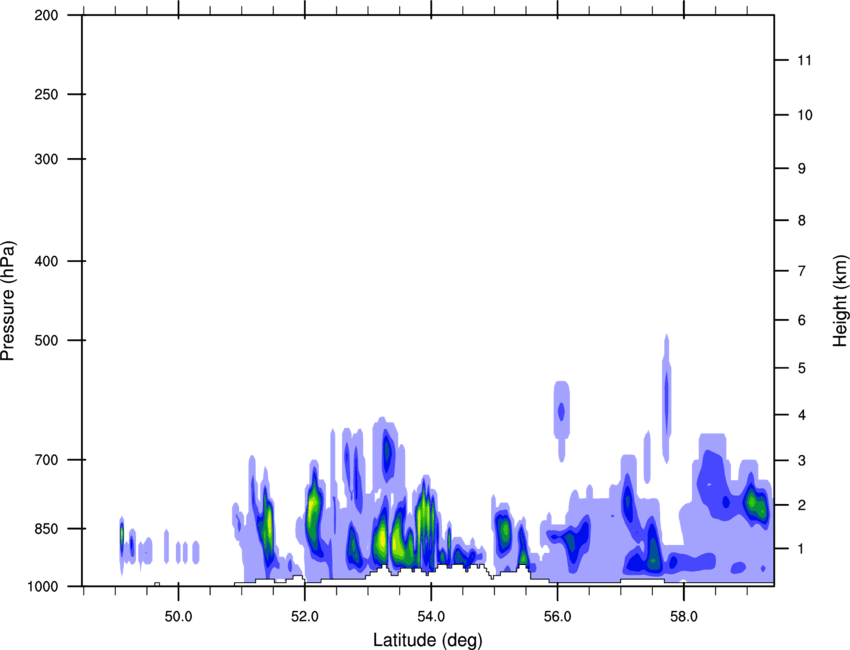Click the 54.0 latitude tick label

431,616
